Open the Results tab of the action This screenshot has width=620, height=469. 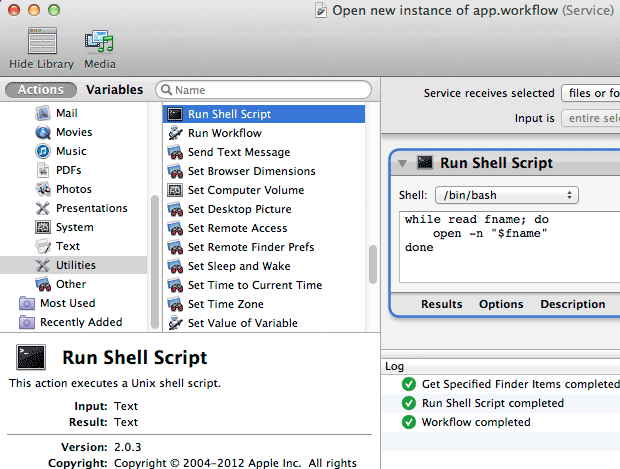tap(441, 304)
